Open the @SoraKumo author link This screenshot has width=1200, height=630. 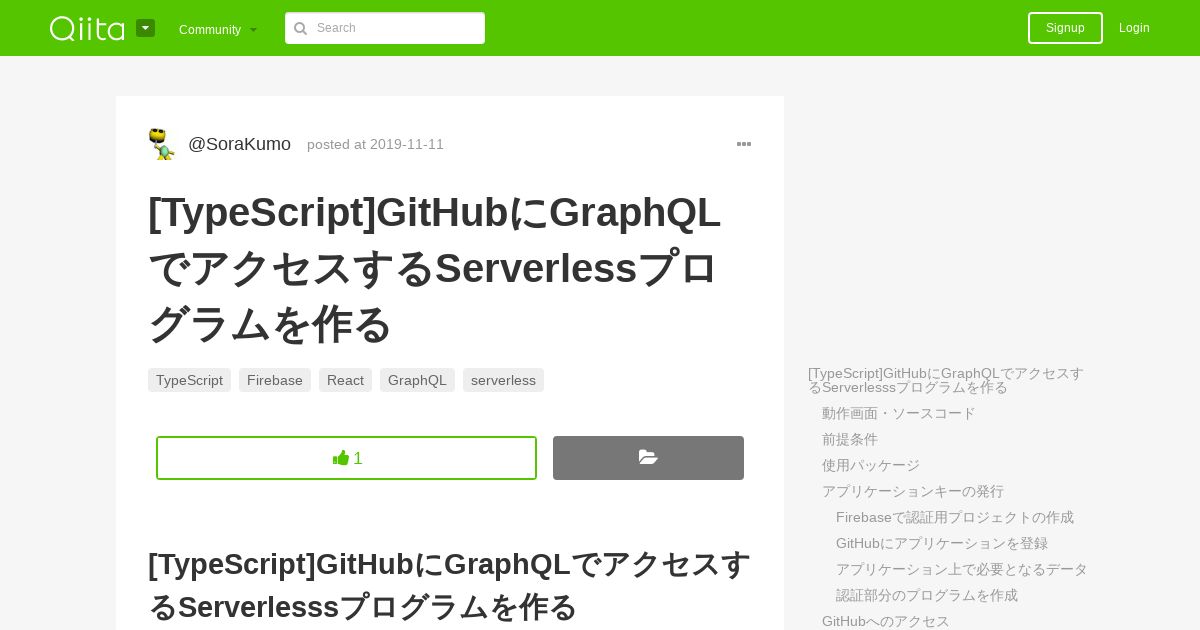pyautogui.click(x=240, y=144)
